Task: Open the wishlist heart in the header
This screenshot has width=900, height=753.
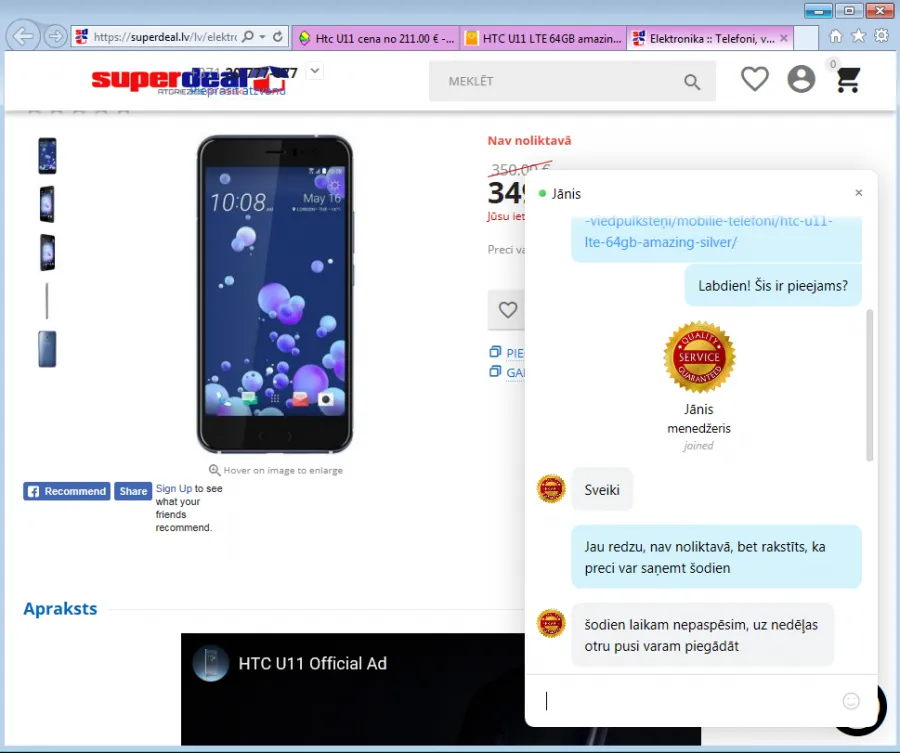Action: coord(755,79)
